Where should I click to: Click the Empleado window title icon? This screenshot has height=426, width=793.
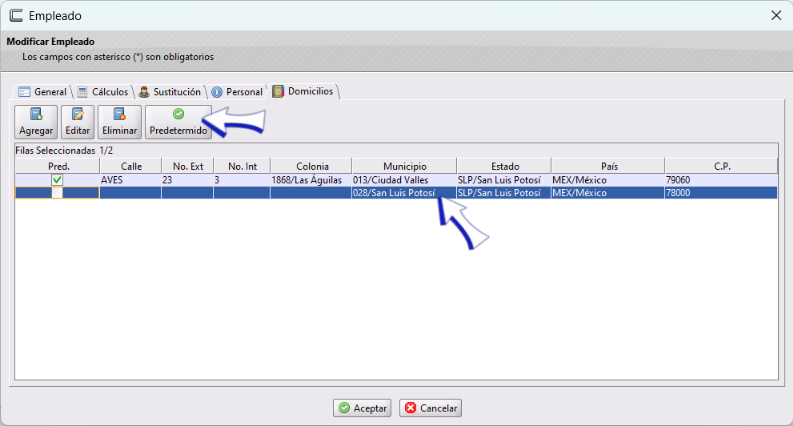(x=16, y=16)
